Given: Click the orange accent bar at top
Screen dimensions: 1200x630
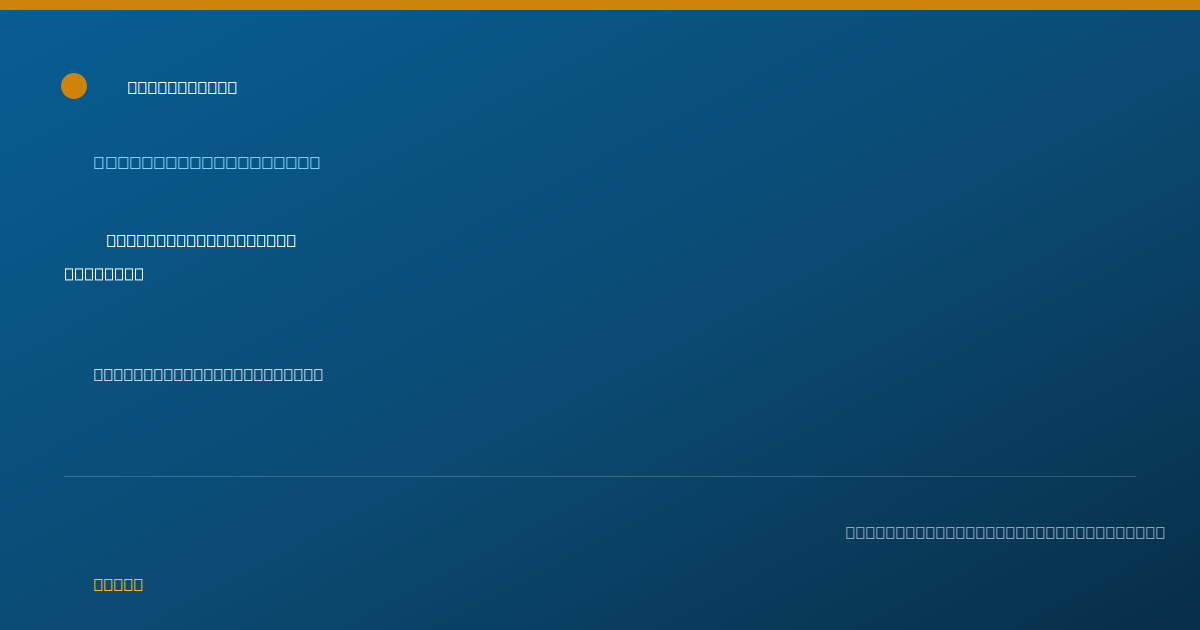Looking at the screenshot, I should click(600, 5).
